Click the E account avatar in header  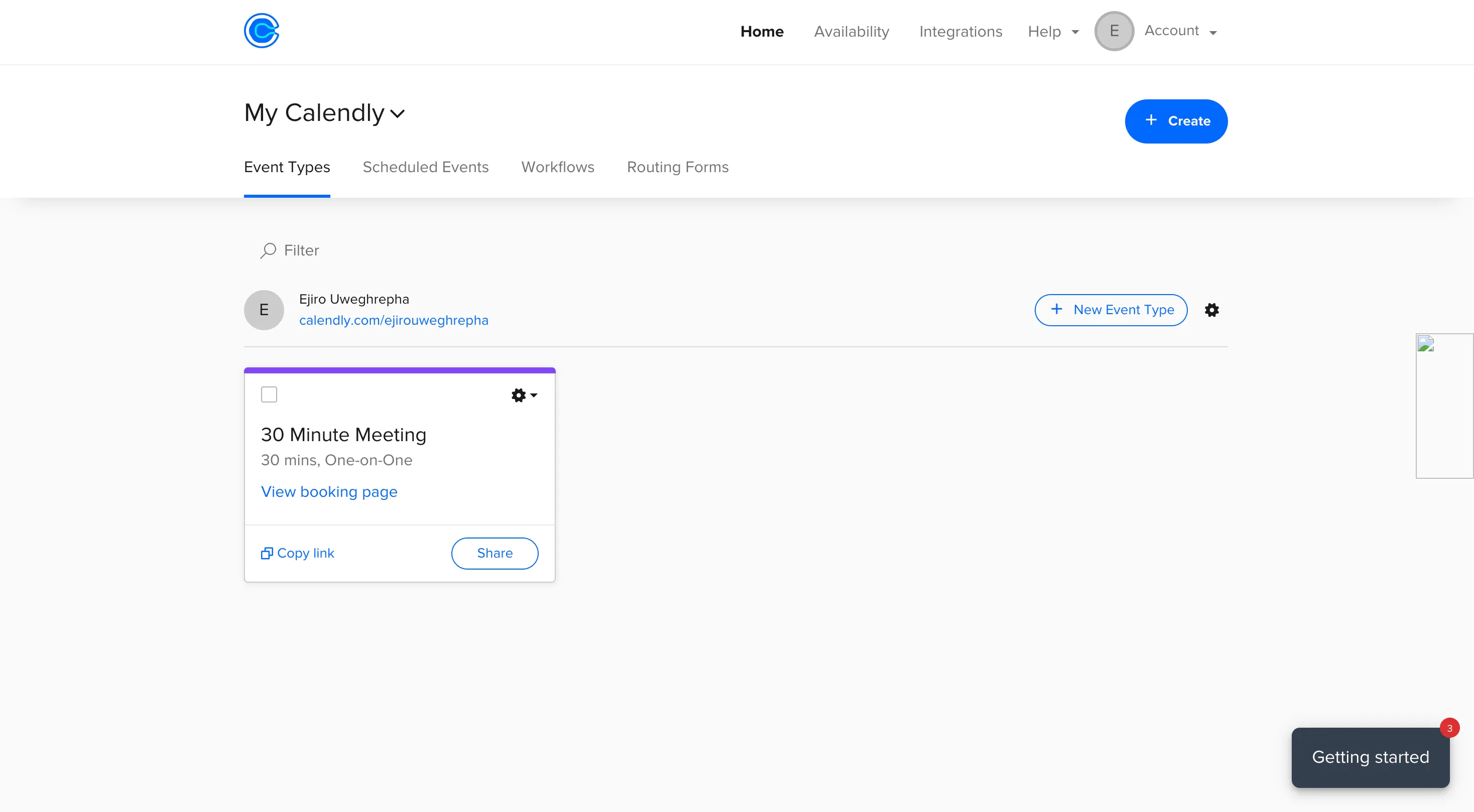(x=1114, y=31)
